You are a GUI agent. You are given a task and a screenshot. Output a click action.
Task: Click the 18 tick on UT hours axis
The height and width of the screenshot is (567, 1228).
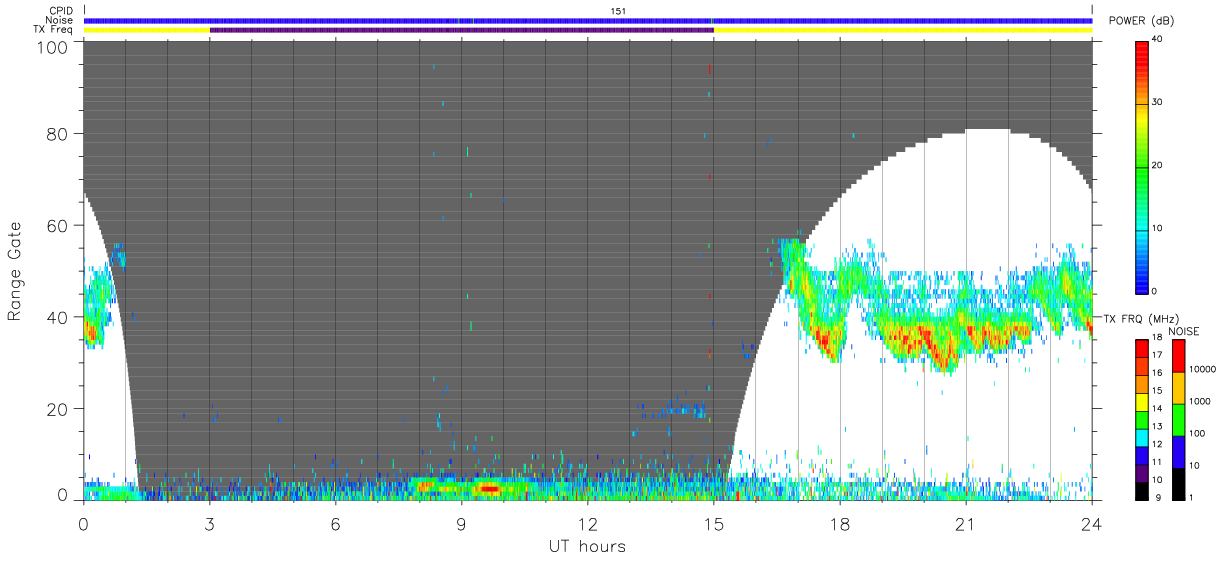[839, 523]
